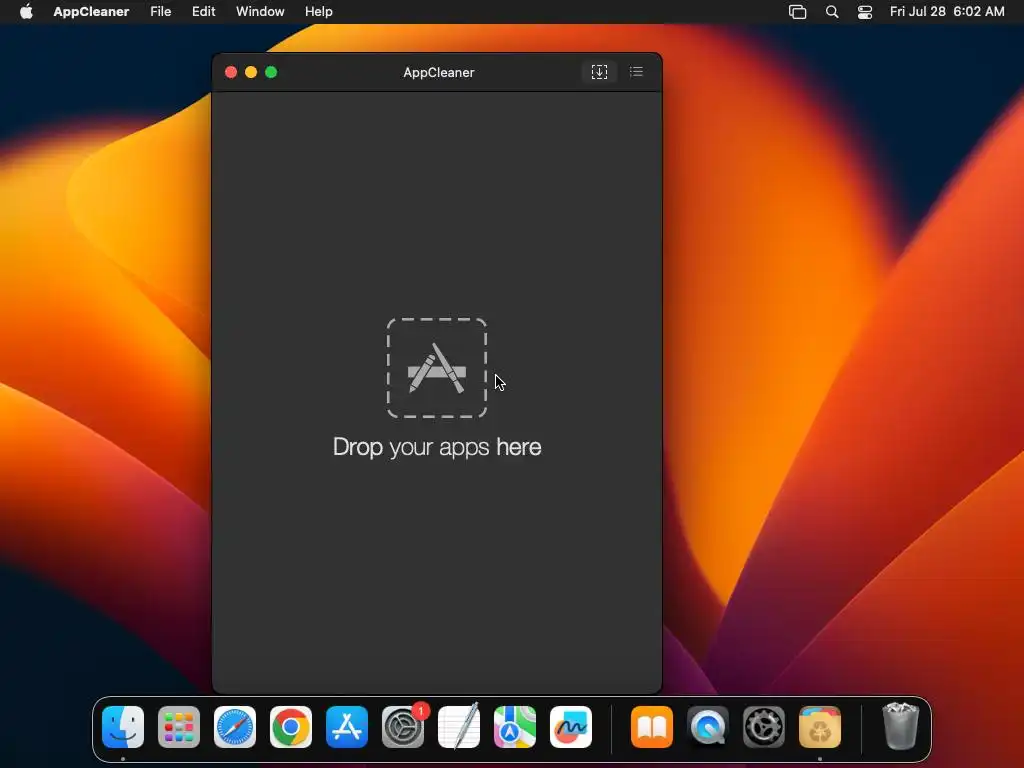The height and width of the screenshot is (768, 1024).
Task: Open the AppCleaner application menu
Action: (x=91, y=12)
